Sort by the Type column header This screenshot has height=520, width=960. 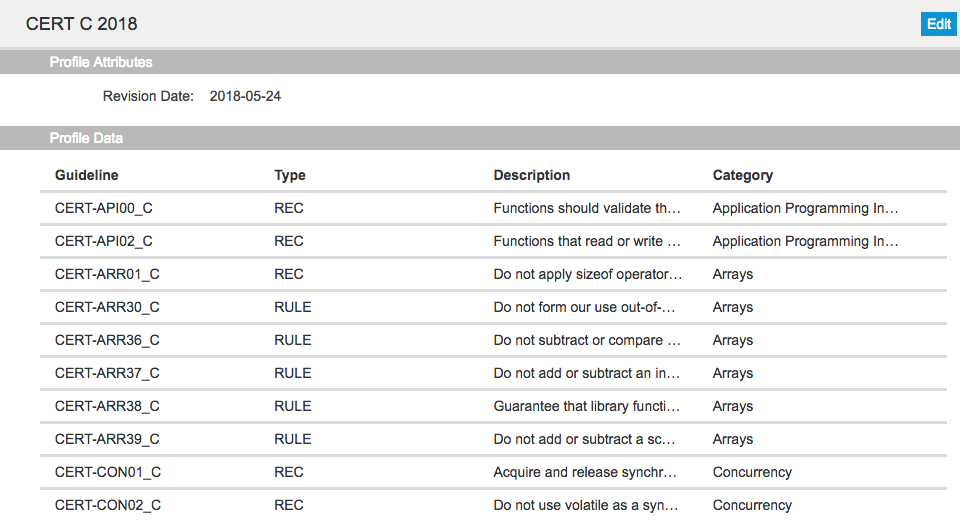(x=290, y=175)
